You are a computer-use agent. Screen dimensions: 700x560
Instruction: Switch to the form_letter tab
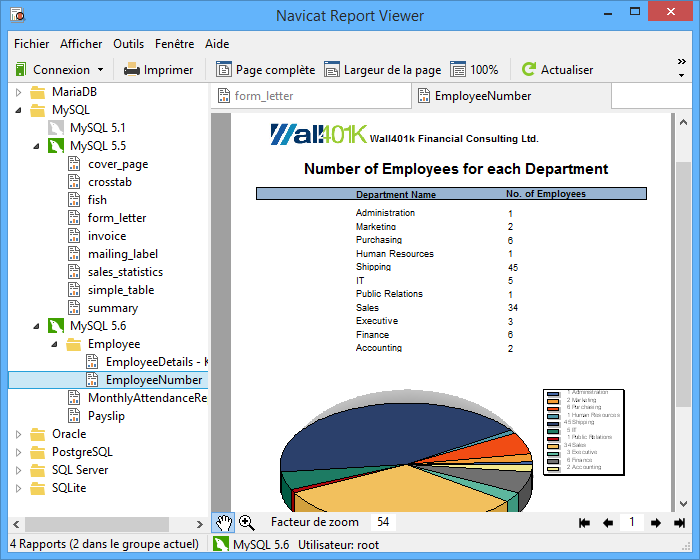coord(311,96)
